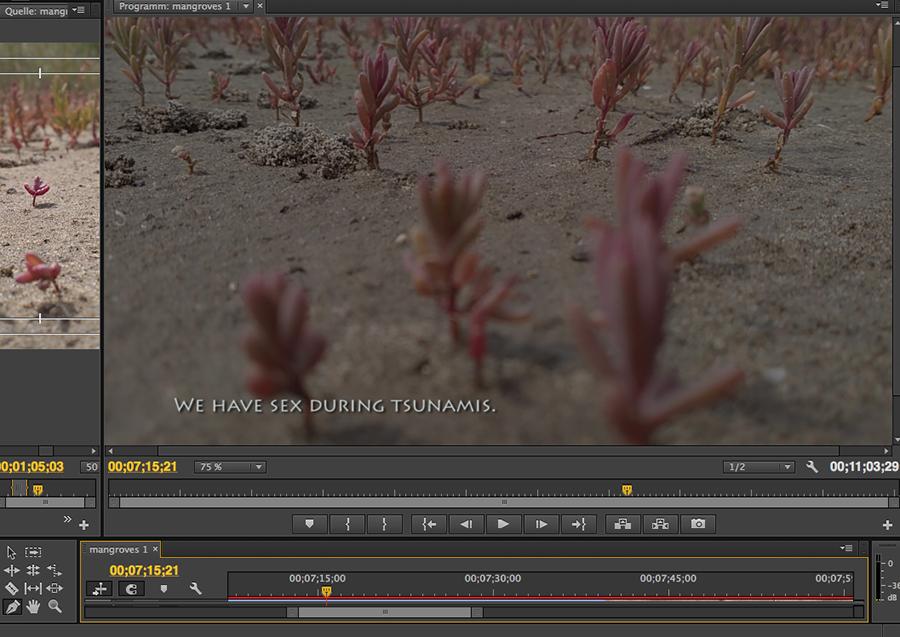This screenshot has width=900, height=637.
Task: Click Export Frame camera icon
Action: (x=698, y=524)
